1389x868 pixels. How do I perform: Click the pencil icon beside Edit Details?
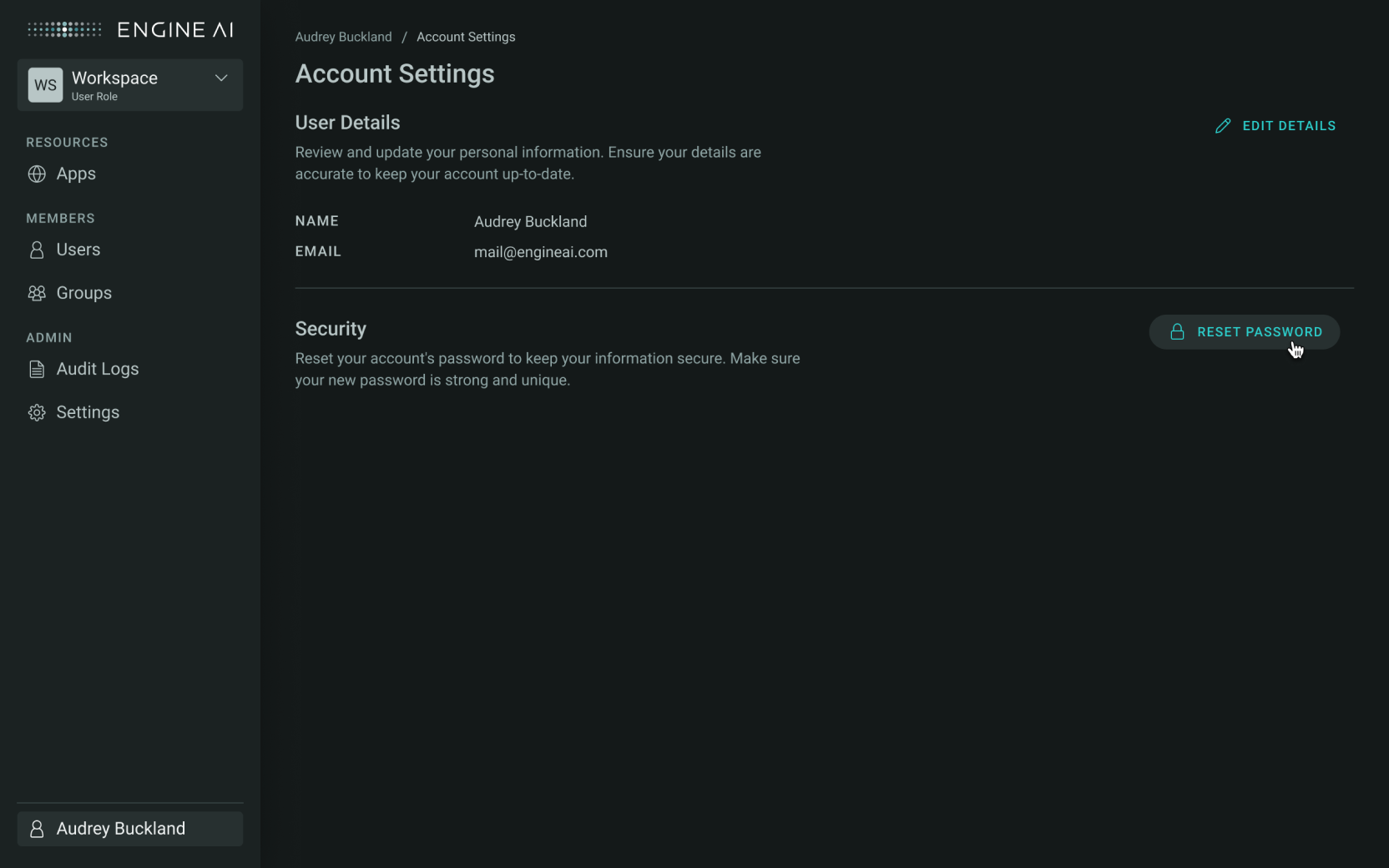coord(1223,126)
